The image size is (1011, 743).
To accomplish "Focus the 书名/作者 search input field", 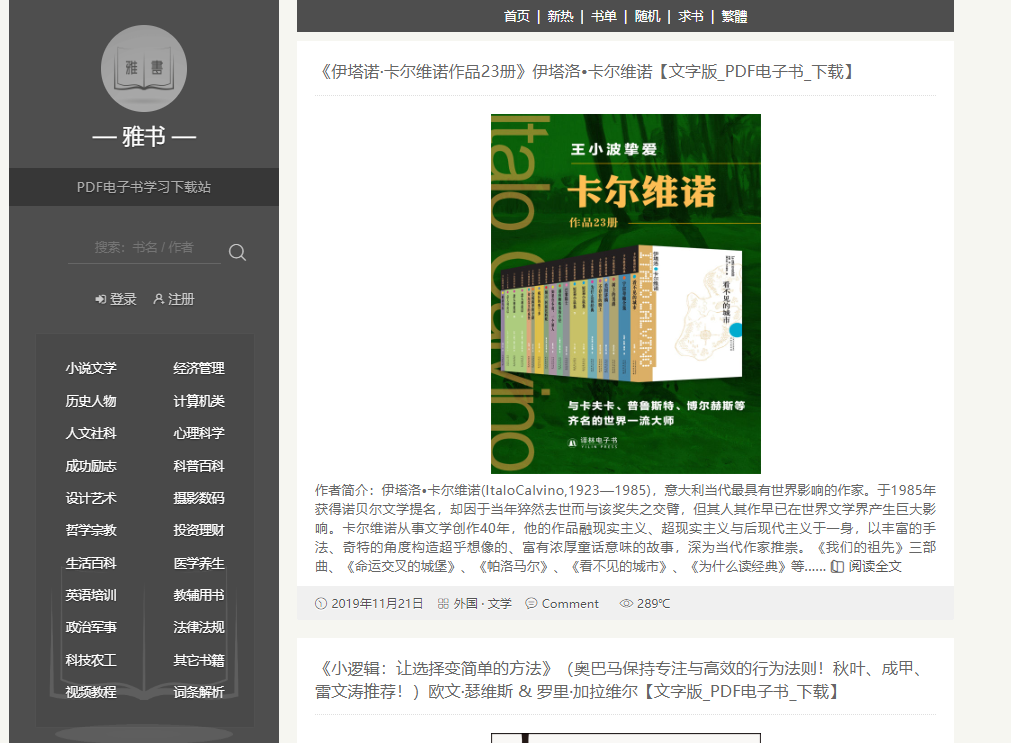I will (144, 248).
